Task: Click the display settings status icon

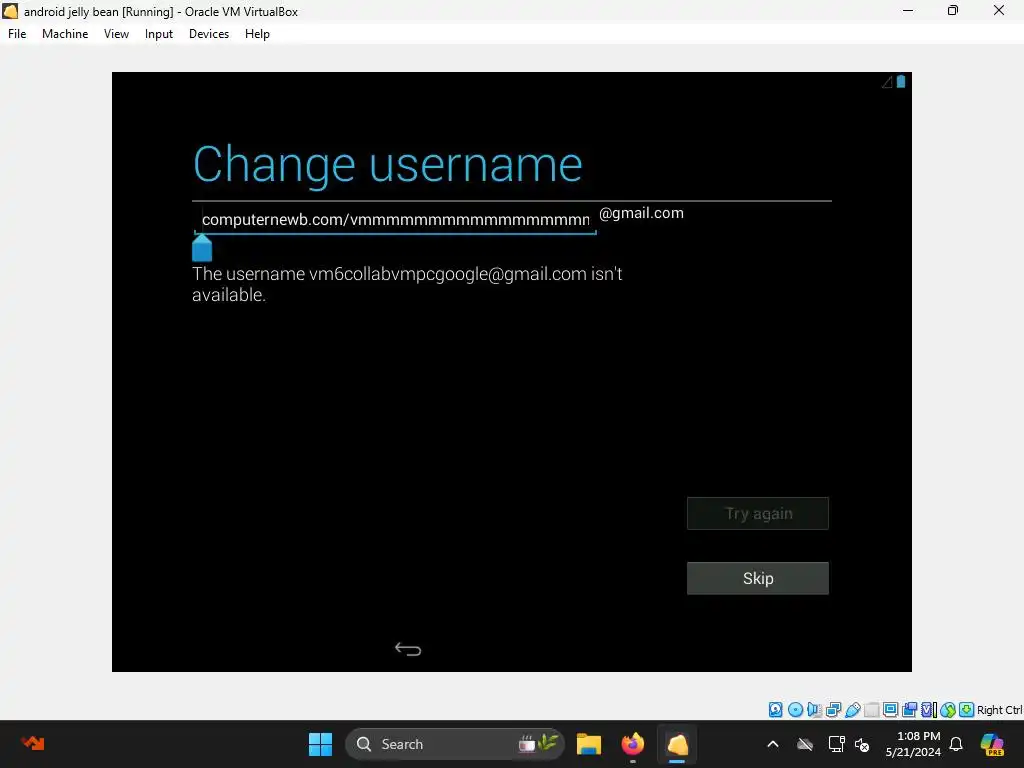Action: tap(890, 710)
